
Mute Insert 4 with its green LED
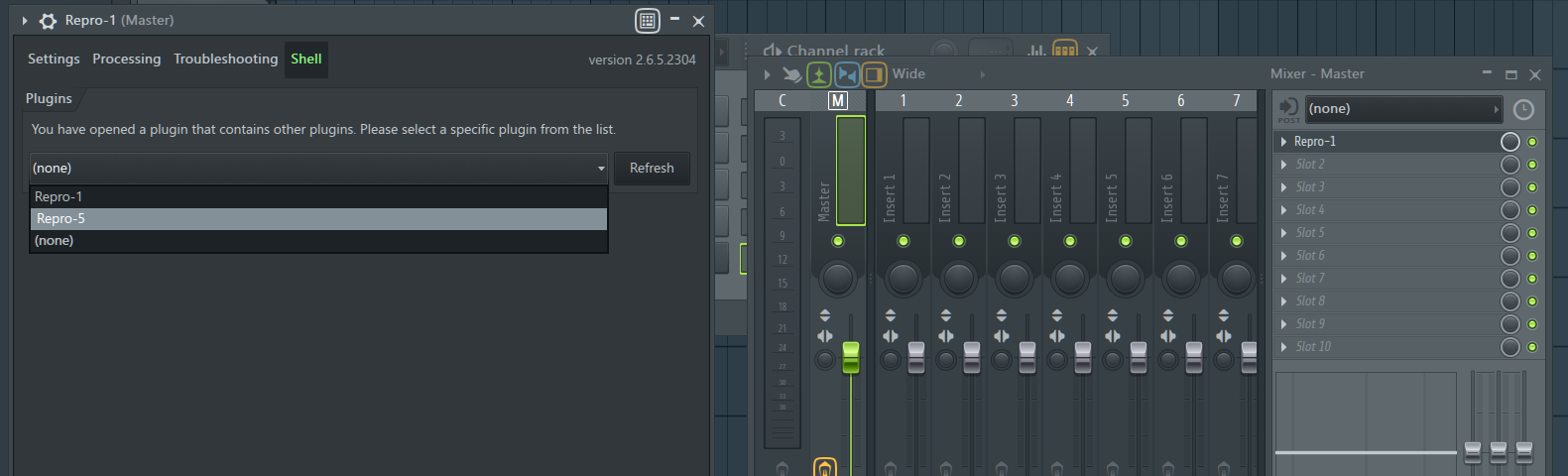click(1070, 241)
